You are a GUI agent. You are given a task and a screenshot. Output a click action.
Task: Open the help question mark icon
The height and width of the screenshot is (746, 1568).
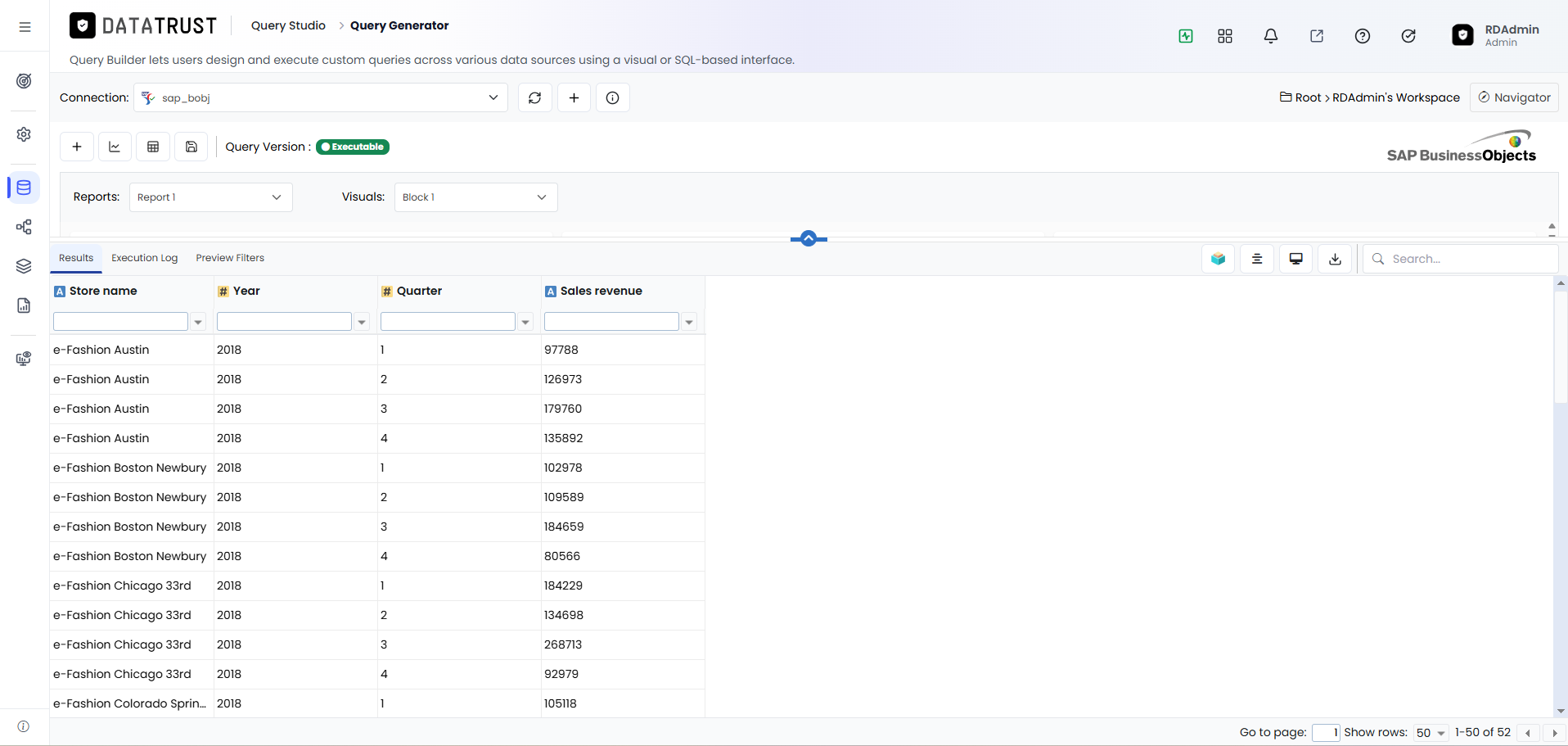click(x=1363, y=36)
